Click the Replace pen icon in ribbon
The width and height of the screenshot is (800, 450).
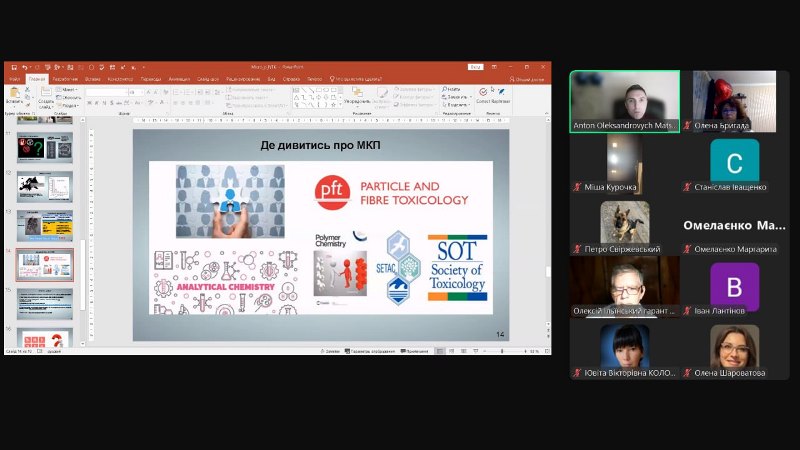tap(502, 91)
